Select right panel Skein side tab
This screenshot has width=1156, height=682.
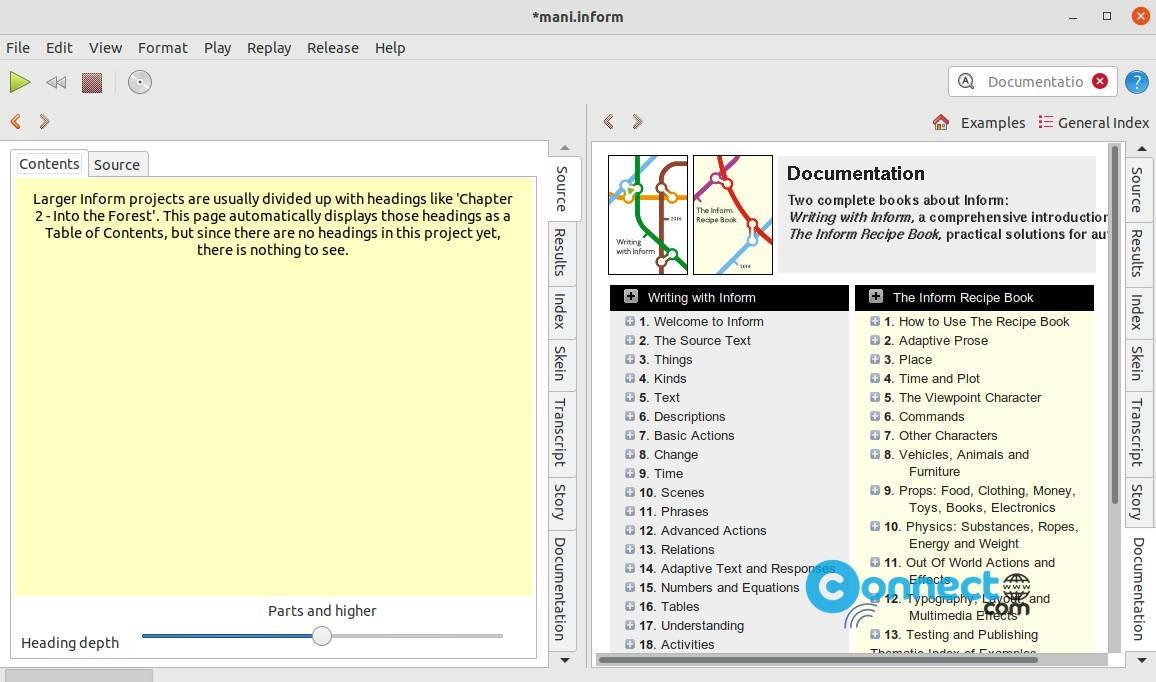[x=1137, y=363]
